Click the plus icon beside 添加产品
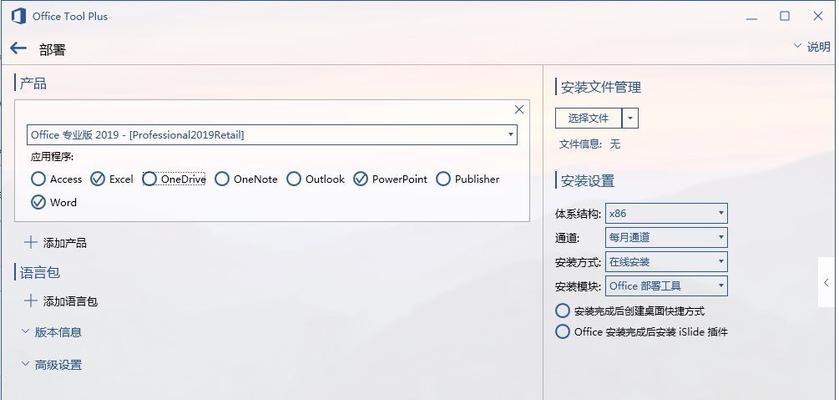Viewport: 839px width, 400px height. 30,242
